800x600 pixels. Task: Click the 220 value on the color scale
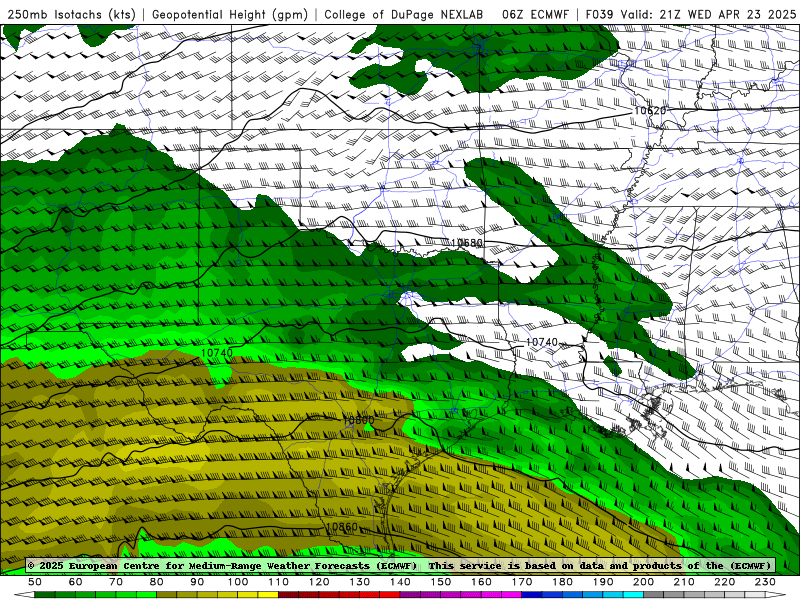[724, 582]
